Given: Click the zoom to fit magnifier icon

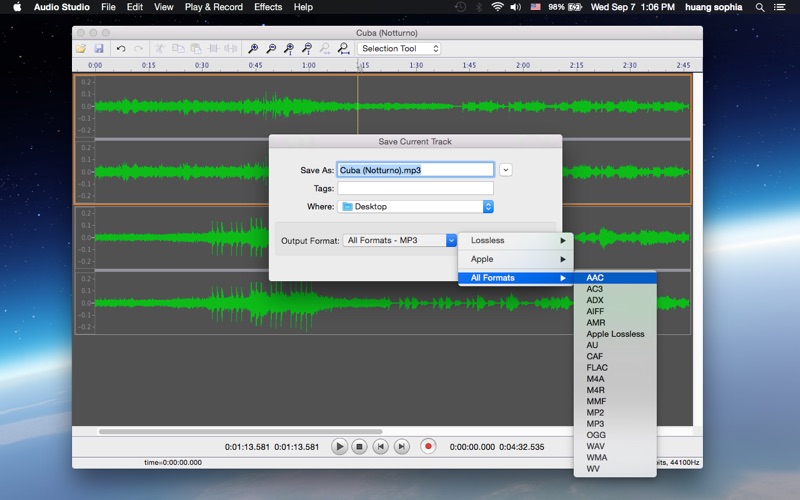Looking at the screenshot, I should click(343, 48).
